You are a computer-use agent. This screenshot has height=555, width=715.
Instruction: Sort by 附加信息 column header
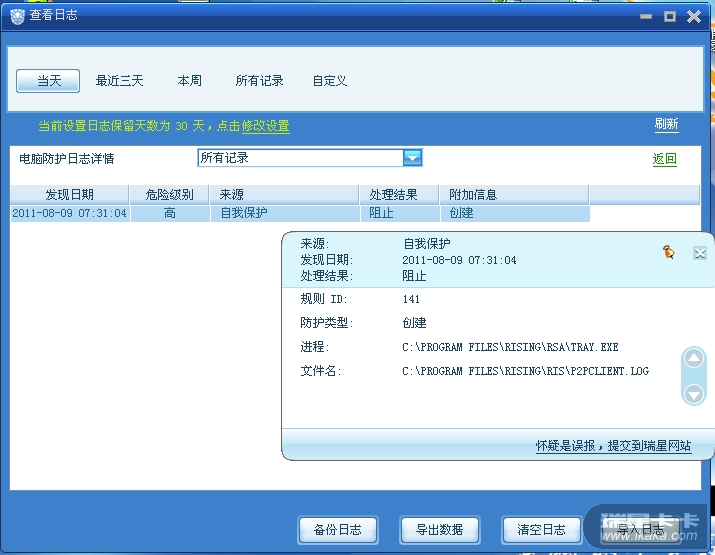[514, 195]
